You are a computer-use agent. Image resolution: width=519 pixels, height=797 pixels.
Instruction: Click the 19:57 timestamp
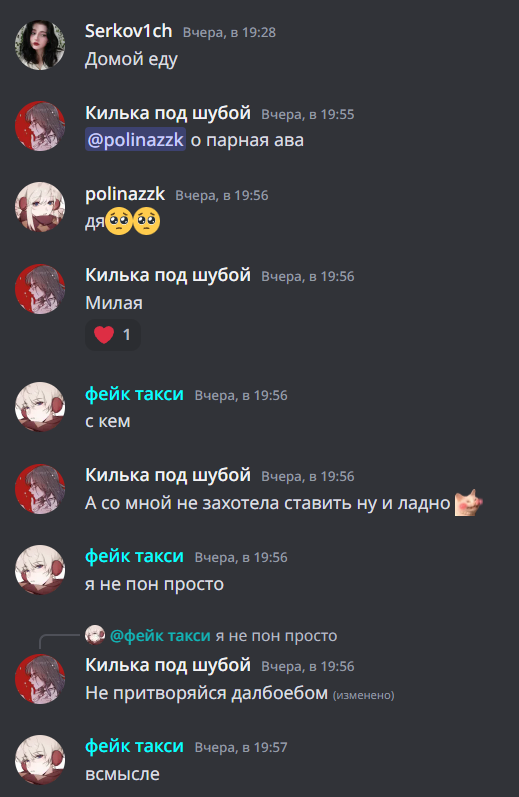tap(241, 747)
